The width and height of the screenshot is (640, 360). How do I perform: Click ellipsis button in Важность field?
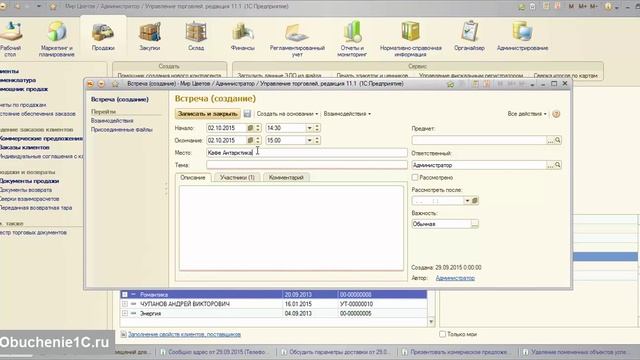point(474,224)
